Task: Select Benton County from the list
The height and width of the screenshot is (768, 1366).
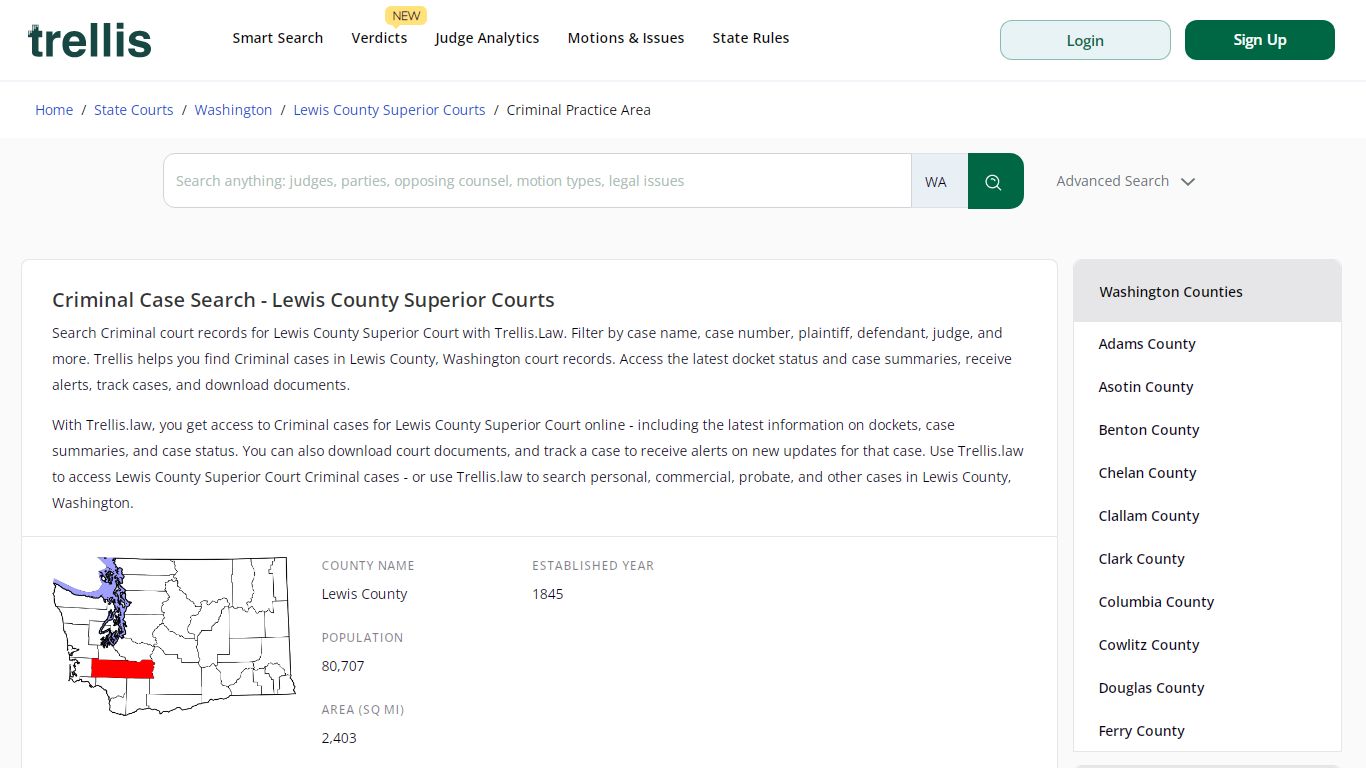Action: point(1149,430)
